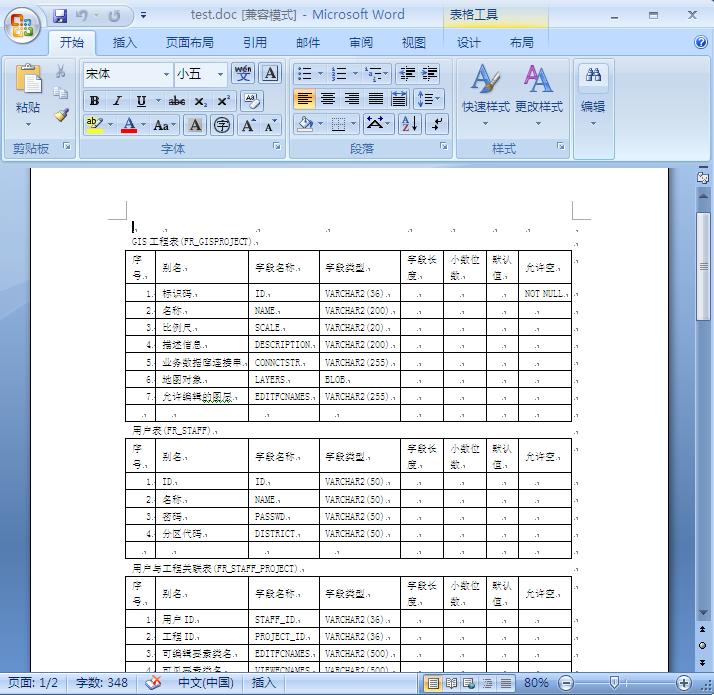
Task: Open the 设计 table tools tab
Action: click(x=469, y=42)
